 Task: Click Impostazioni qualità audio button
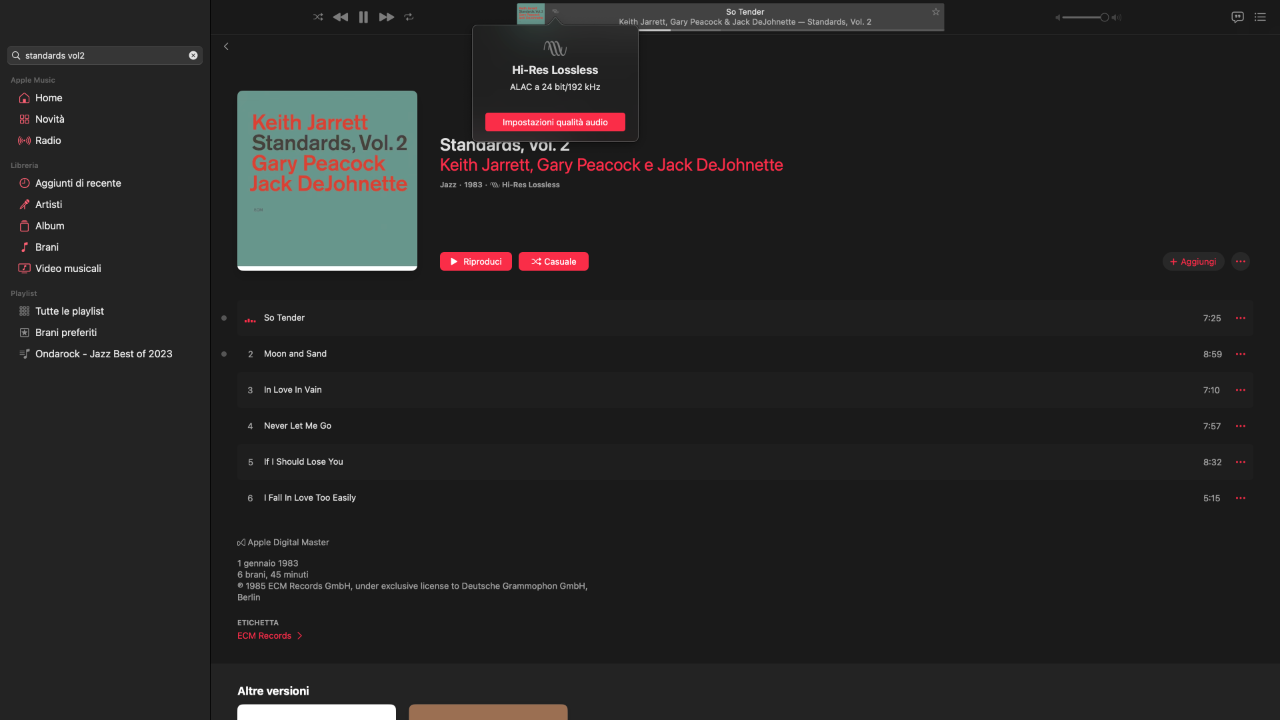pyautogui.click(x=555, y=122)
